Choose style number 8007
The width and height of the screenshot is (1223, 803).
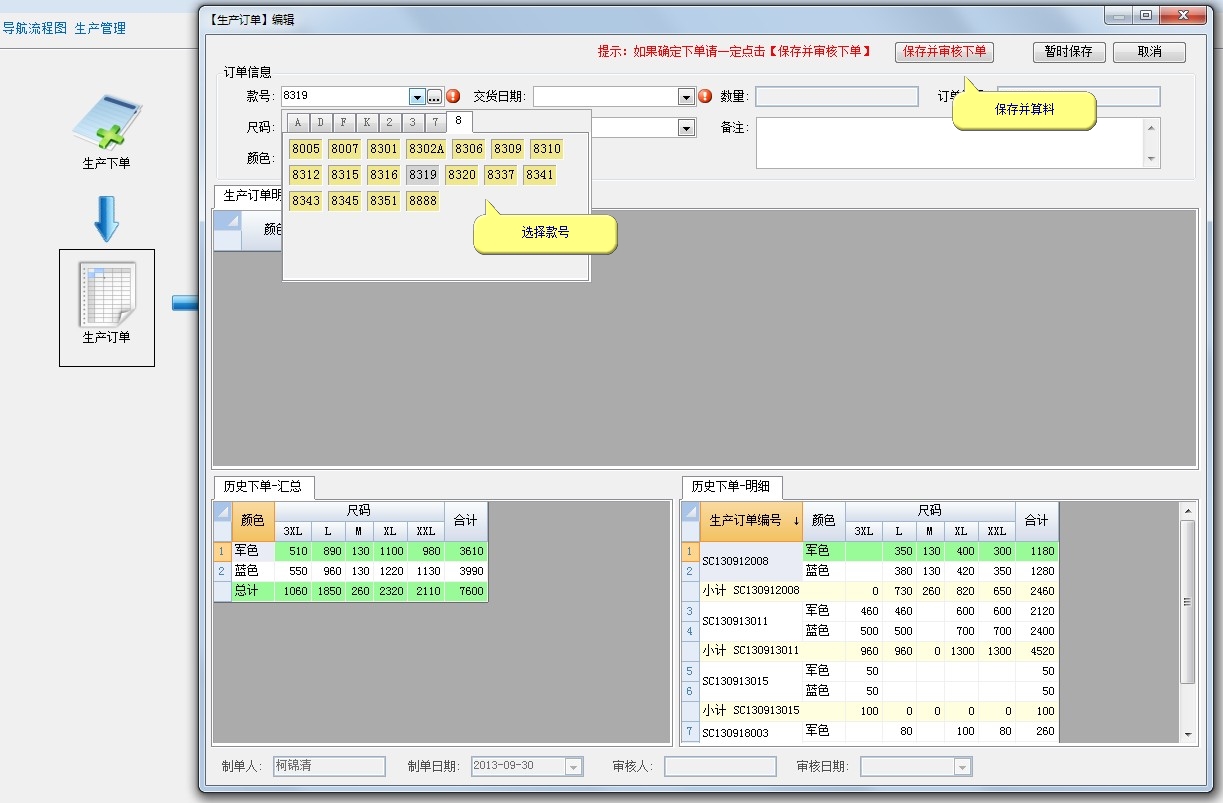click(345, 149)
